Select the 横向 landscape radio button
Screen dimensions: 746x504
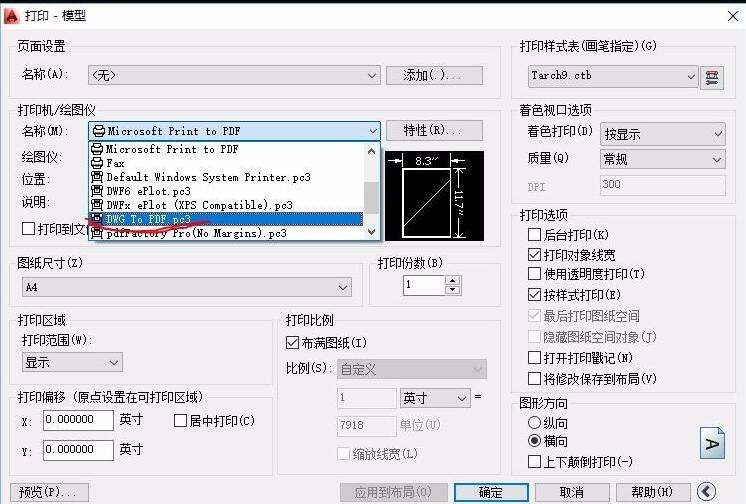tap(535, 441)
